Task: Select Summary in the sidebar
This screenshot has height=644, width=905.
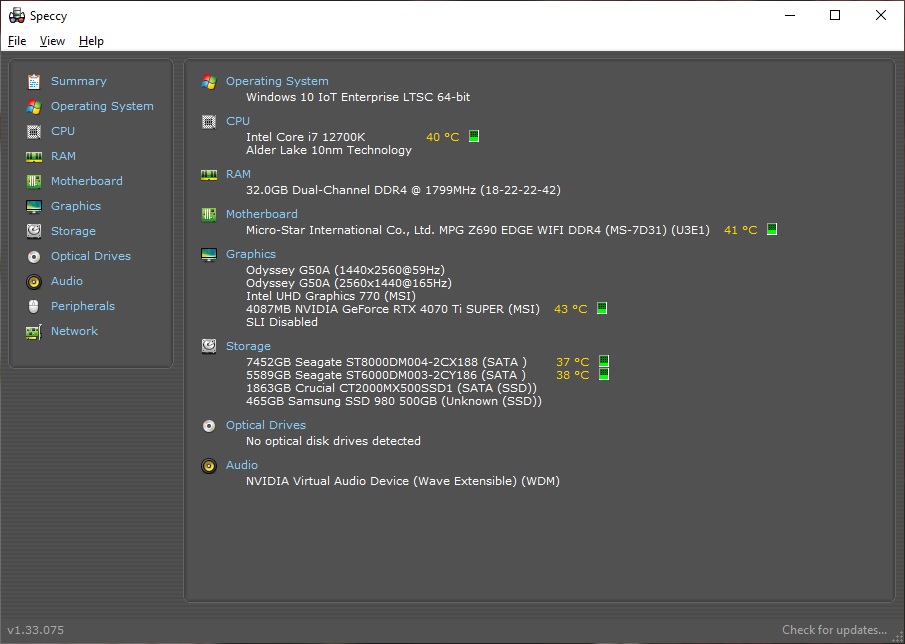Action: [78, 81]
